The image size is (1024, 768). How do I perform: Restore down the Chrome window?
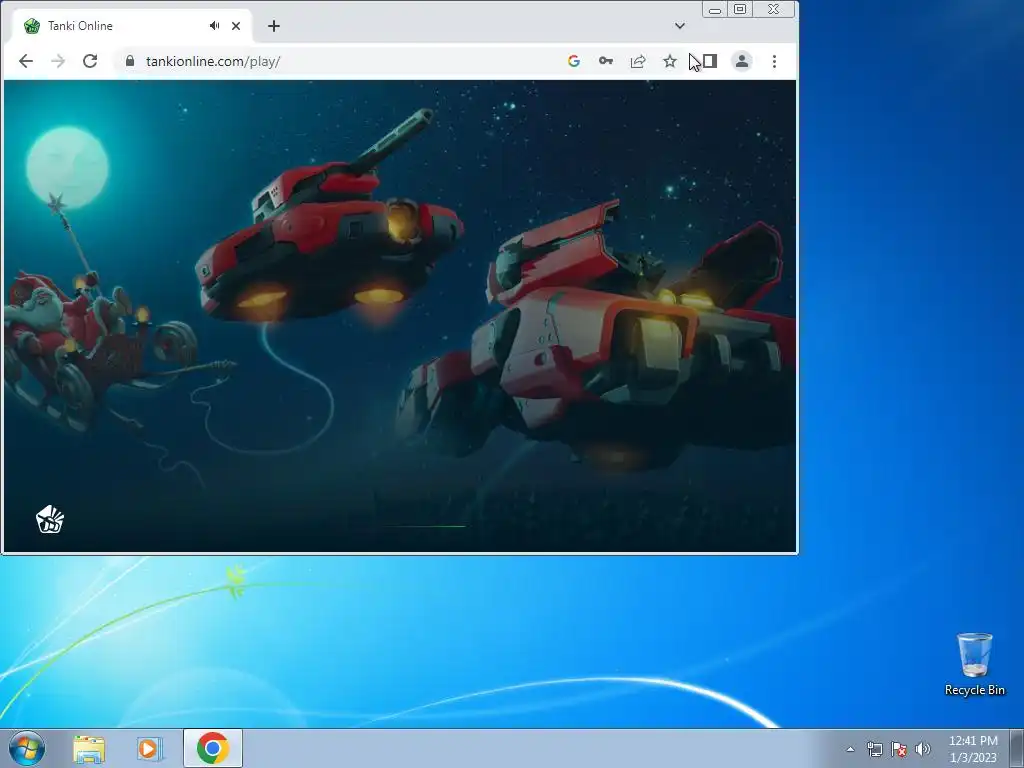click(740, 9)
